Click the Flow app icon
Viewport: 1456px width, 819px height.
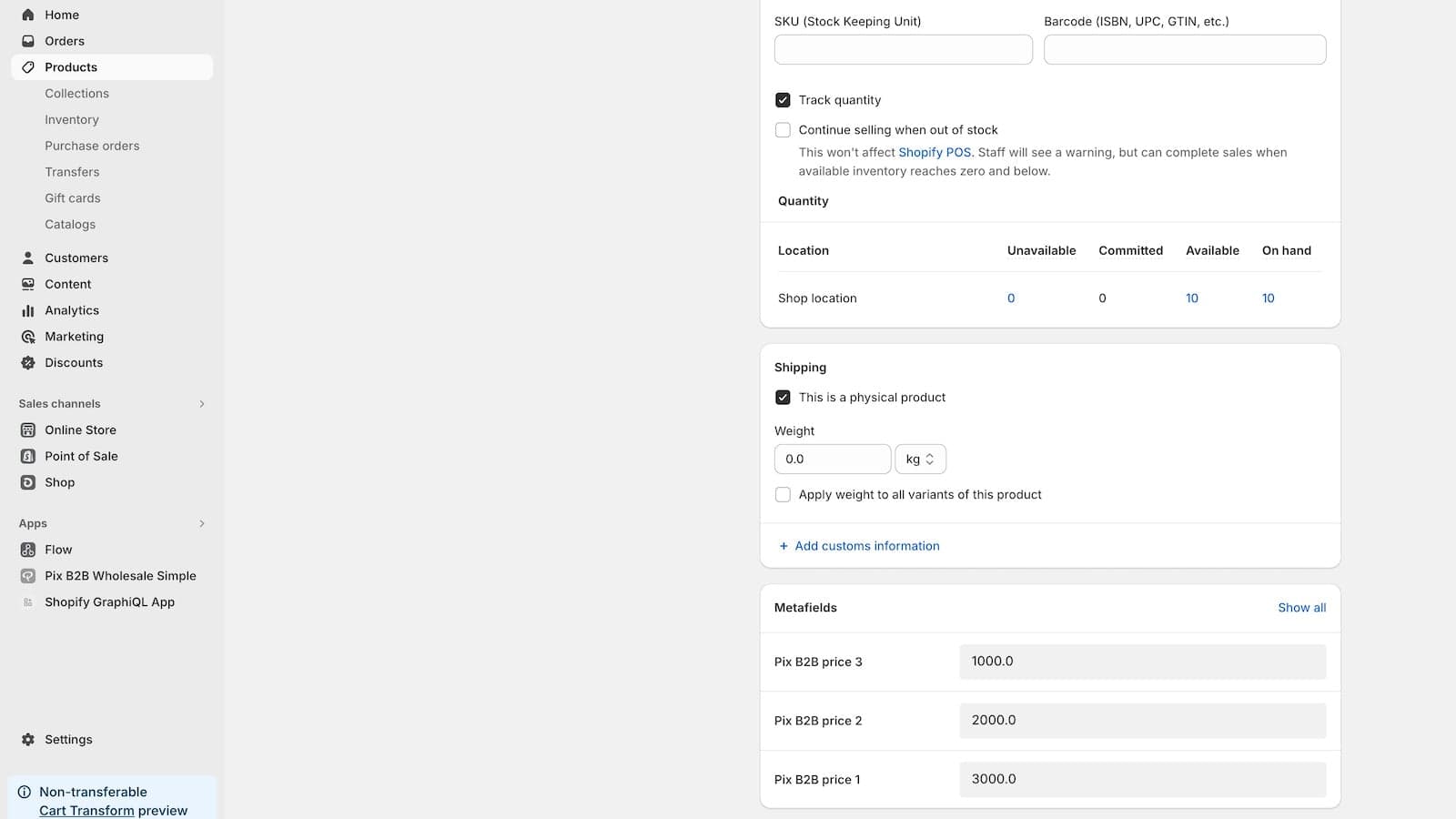(28, 550)
